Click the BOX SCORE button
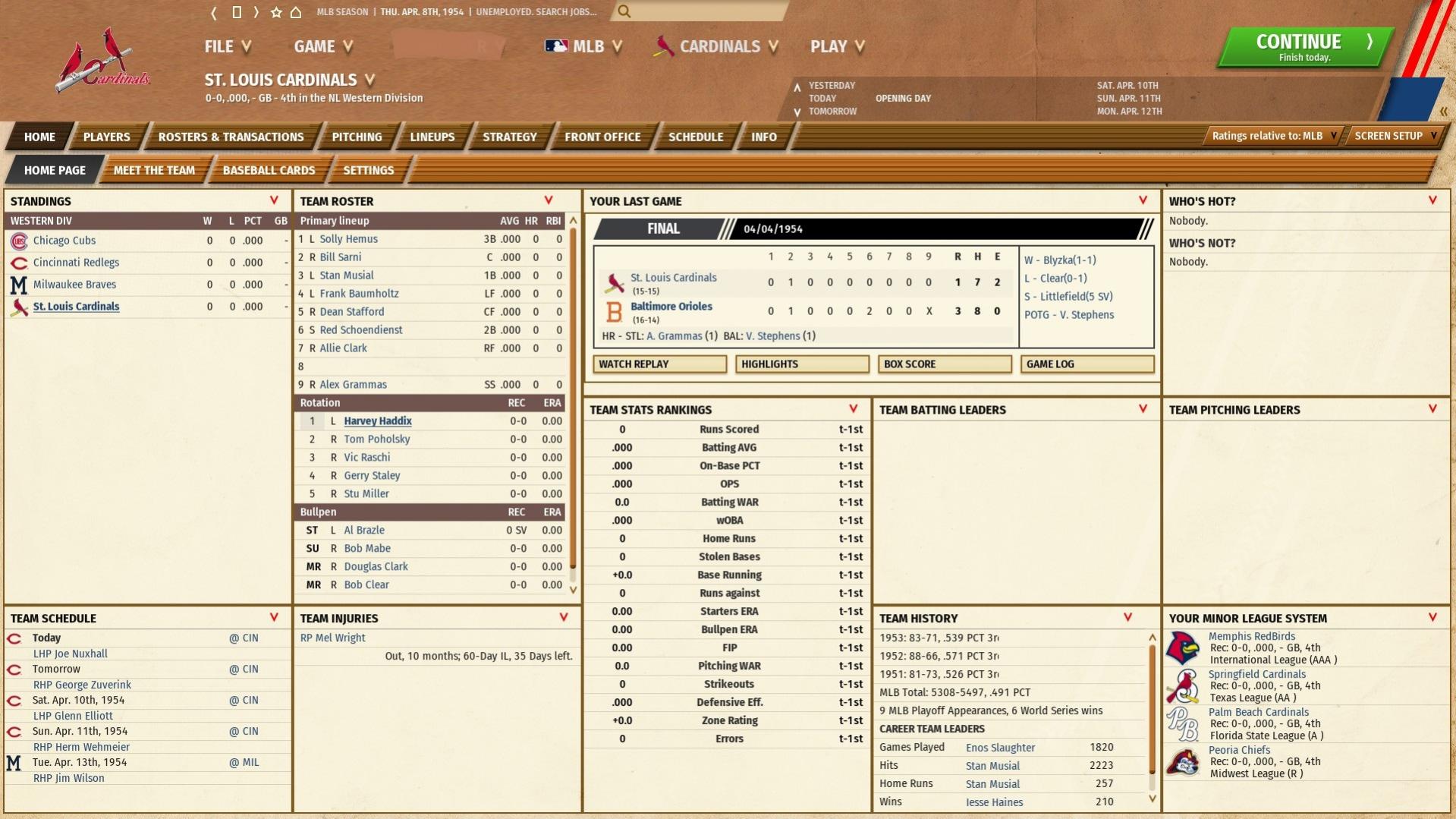The height and width of the screenshot is (819, 1456). click(x=945, y=364)
